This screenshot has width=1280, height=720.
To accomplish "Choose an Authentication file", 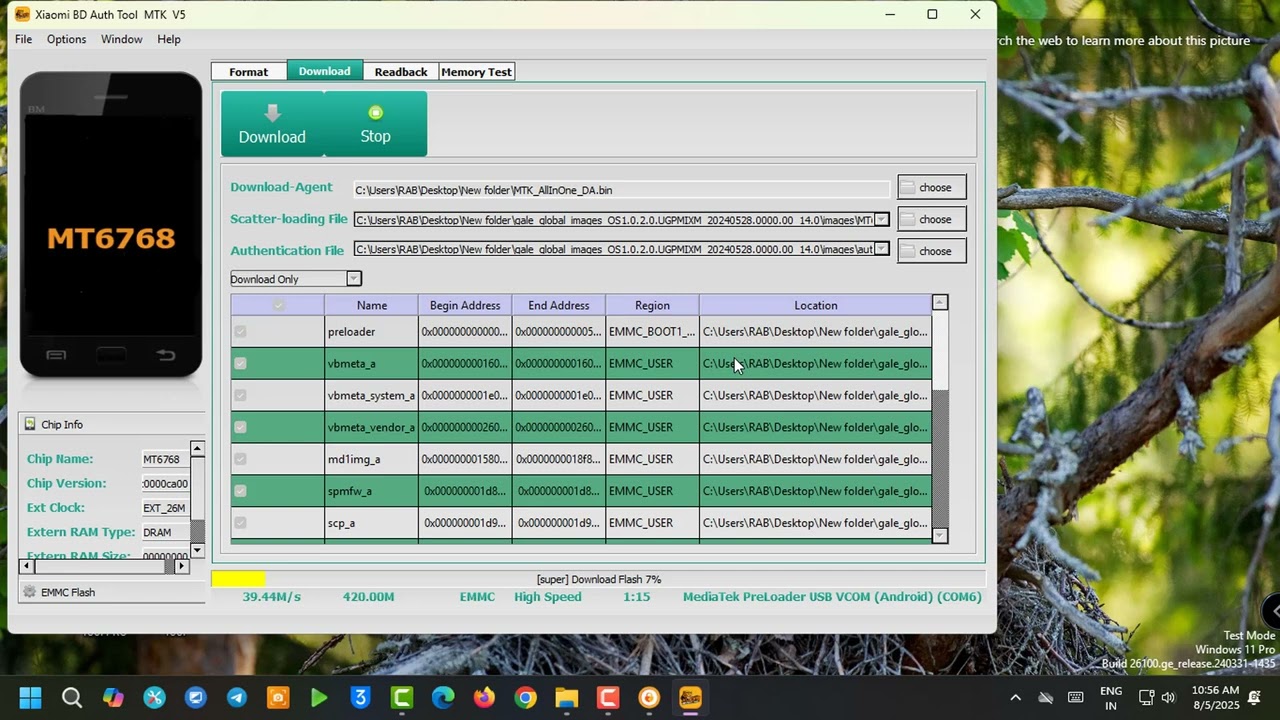I will click(x=932, y=251).
